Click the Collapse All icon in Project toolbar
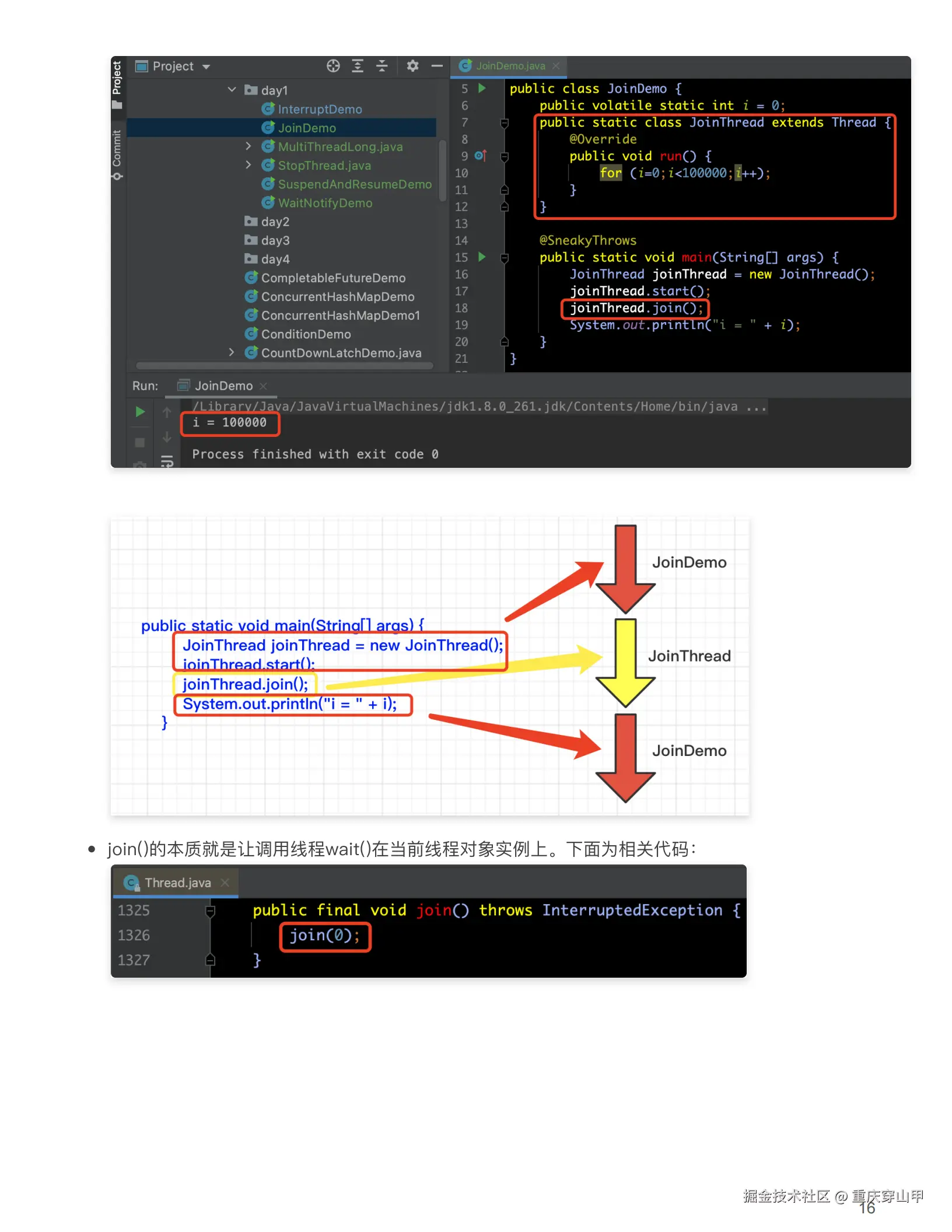 pyautogui.click(x=381, y=66)
